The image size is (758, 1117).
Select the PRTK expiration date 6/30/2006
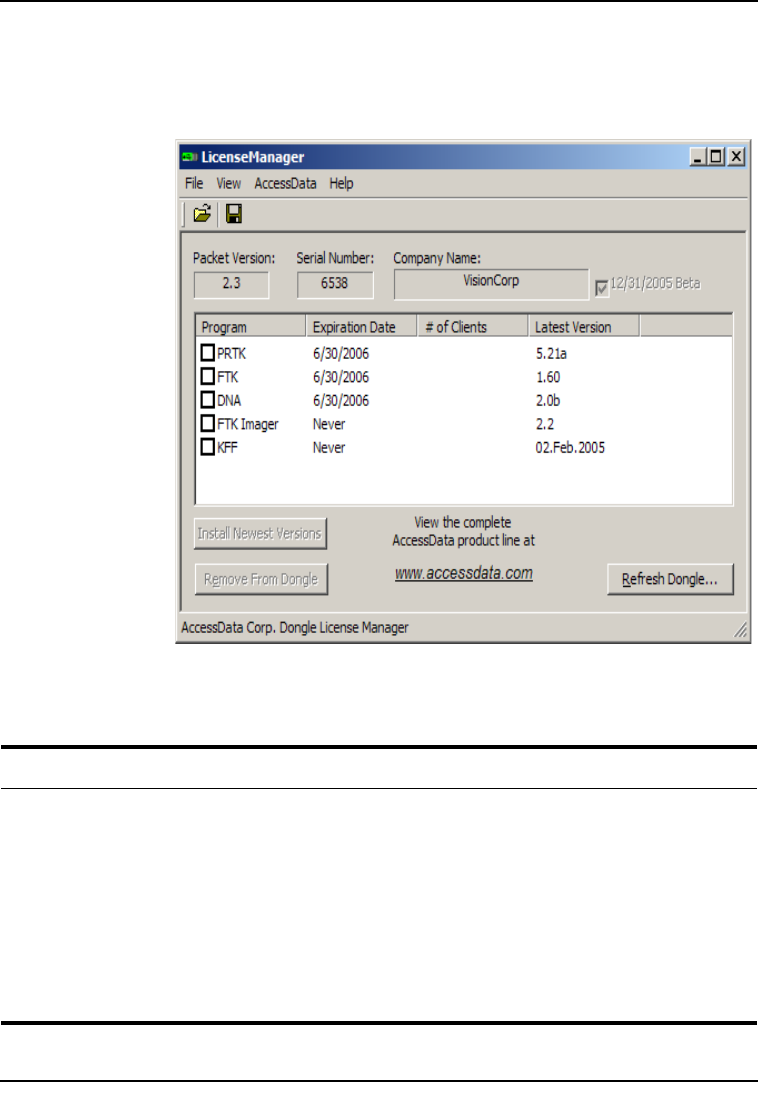[x=341, y=353]
